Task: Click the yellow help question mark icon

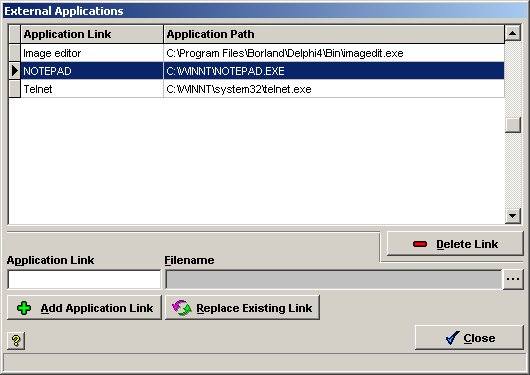Action: coord(16,340)
